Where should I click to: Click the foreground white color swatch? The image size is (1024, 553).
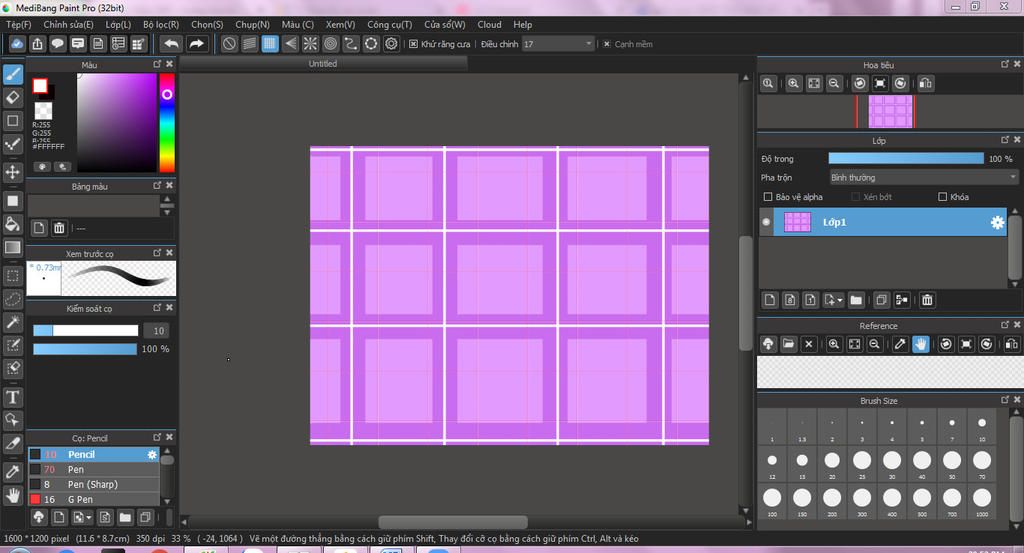40,86
